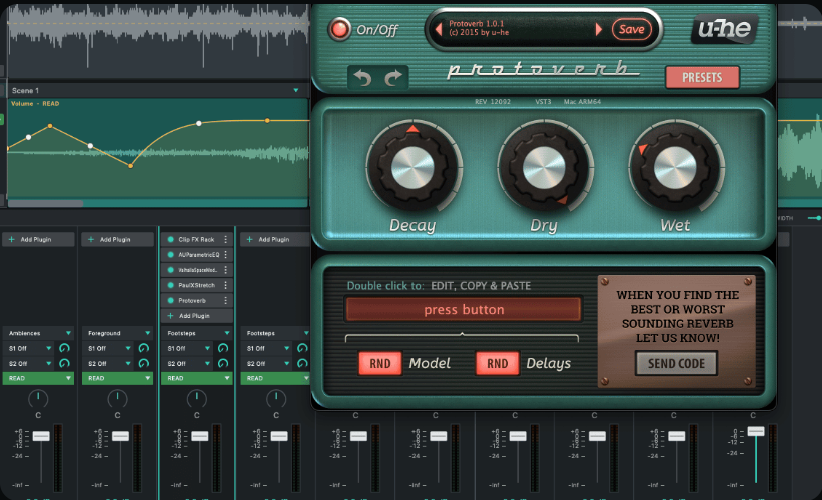
Task: Click the Save preset button
Action: pos(631,29)
